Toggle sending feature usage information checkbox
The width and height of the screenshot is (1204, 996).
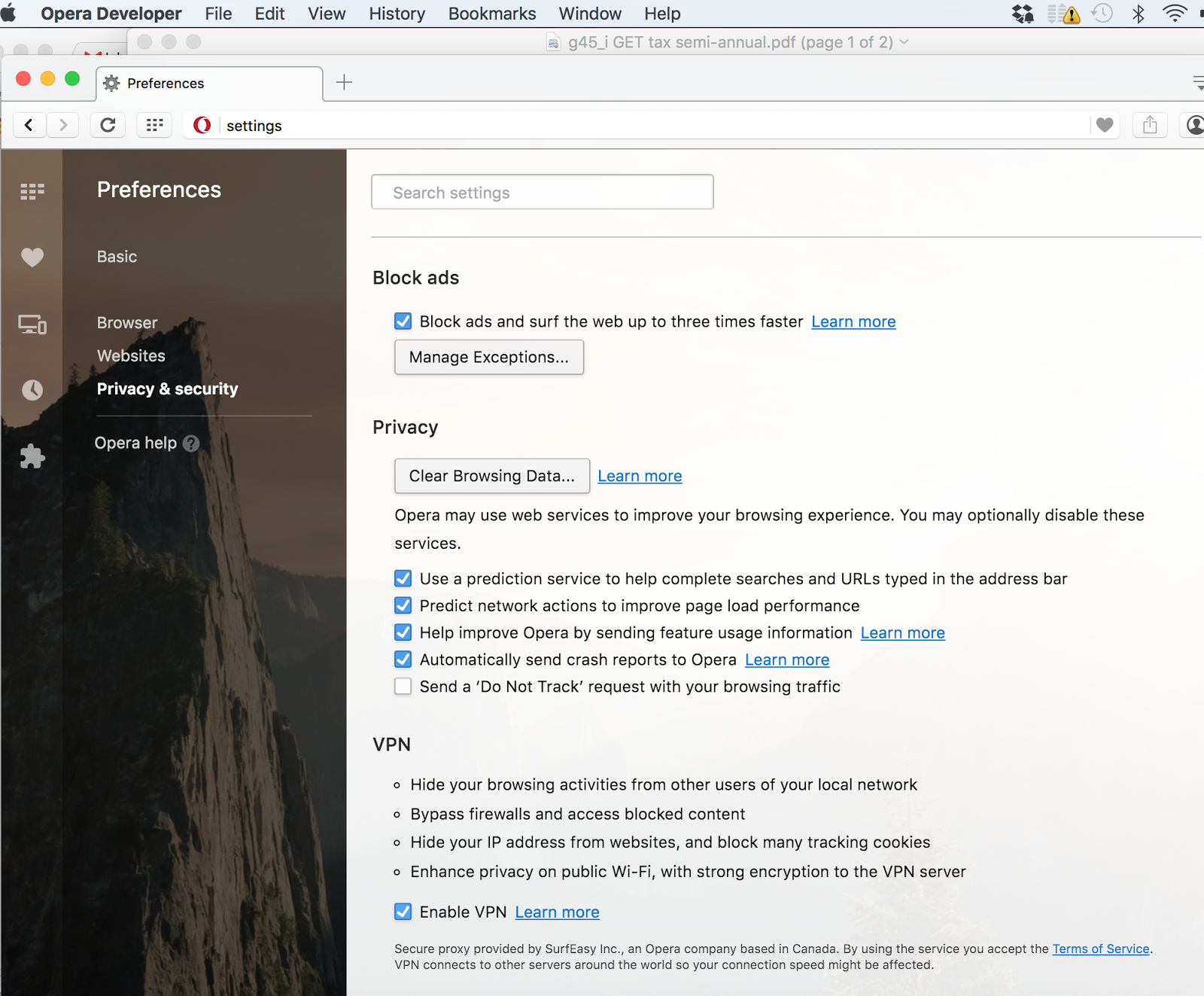[x=403, y=632]
